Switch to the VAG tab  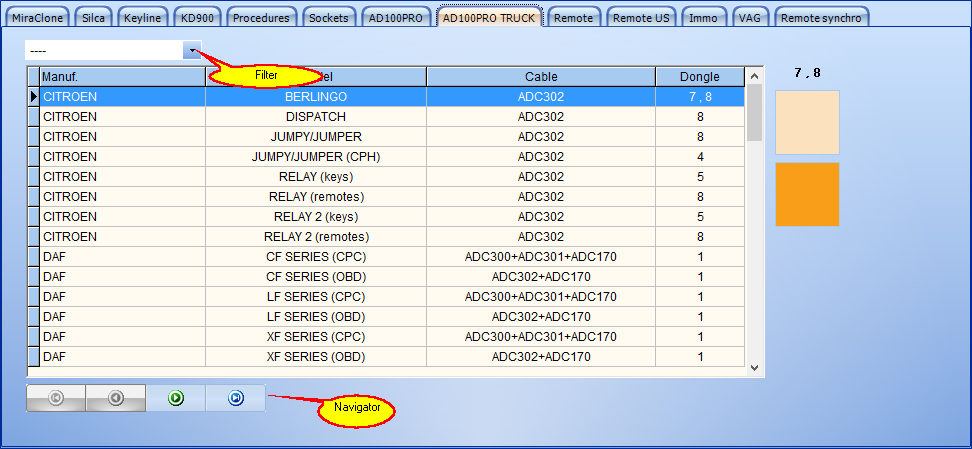tap(750, 18)
